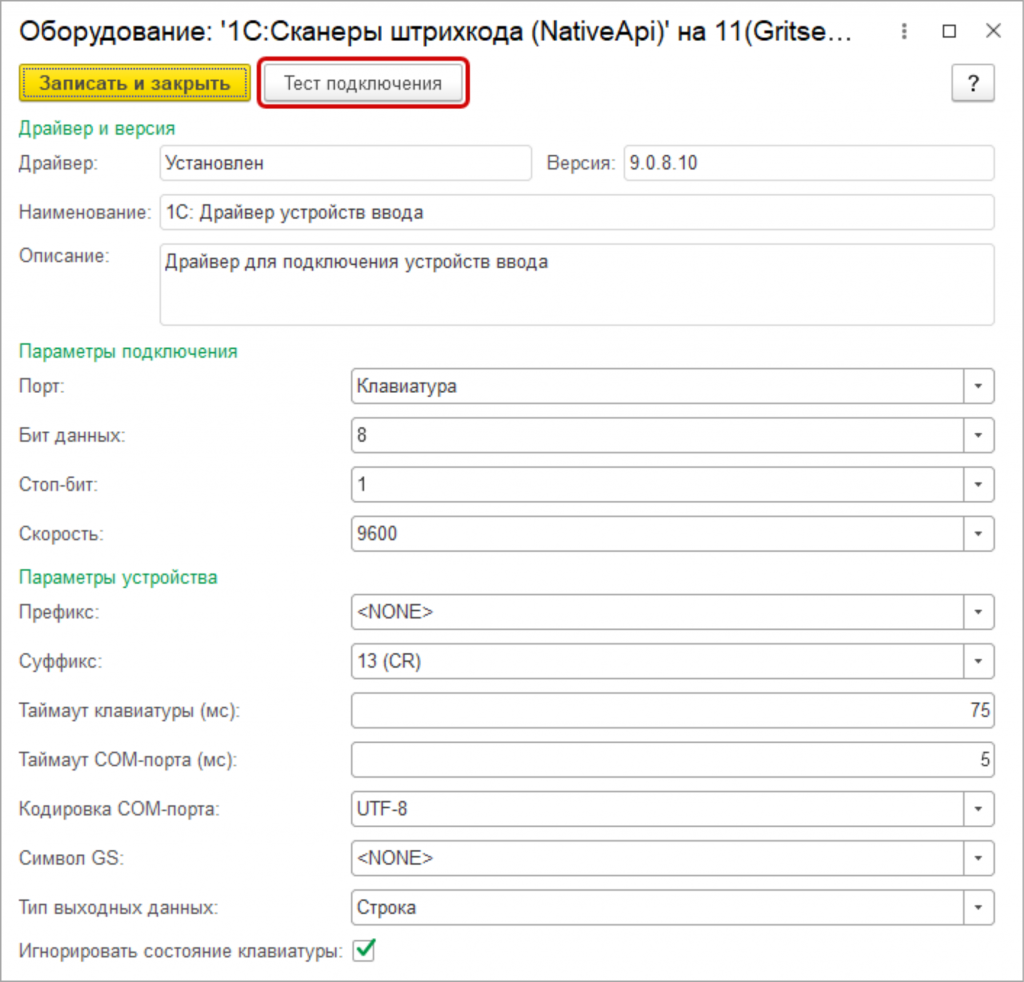Screen dimensions: 1024x982
Task: Expand the 'Стоп-бит' dropdown arrow
Action: point(978,484)
